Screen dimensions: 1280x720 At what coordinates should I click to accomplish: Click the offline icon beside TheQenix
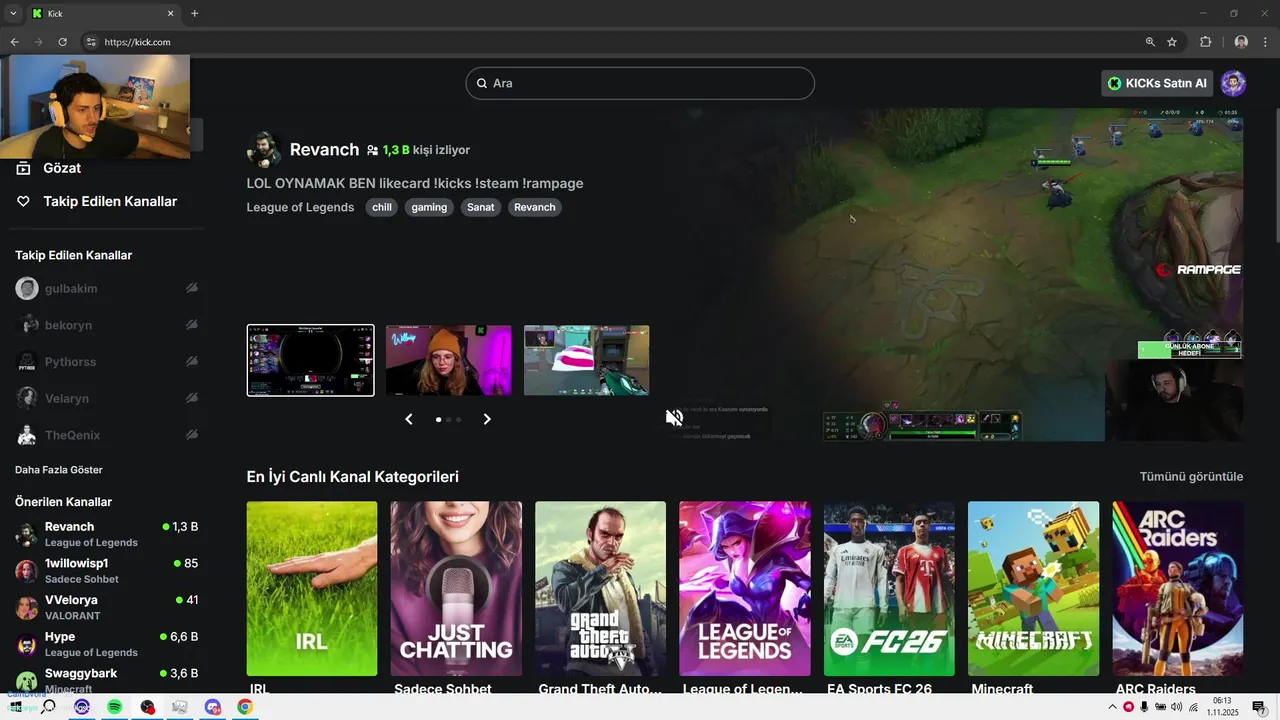pyautogui.click(x=191, y=435)
